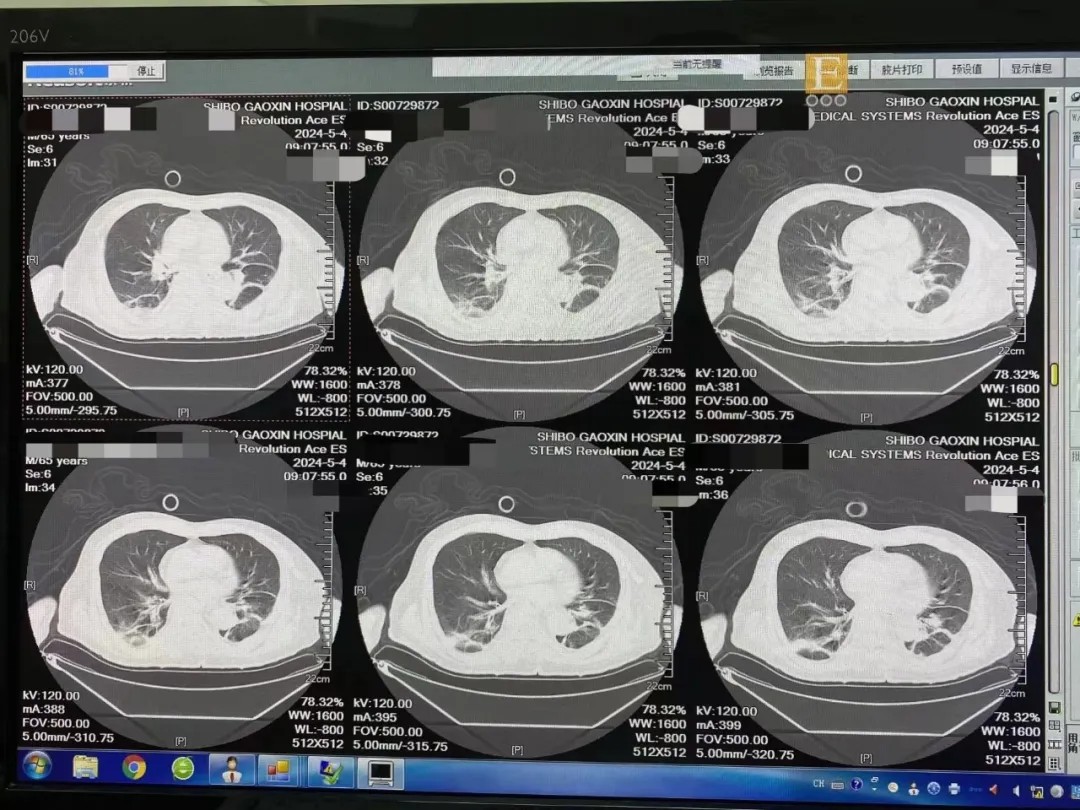1080x810 pixels.
Task: Open the 显示信息 display info menu
Action: click(1031, 69)
